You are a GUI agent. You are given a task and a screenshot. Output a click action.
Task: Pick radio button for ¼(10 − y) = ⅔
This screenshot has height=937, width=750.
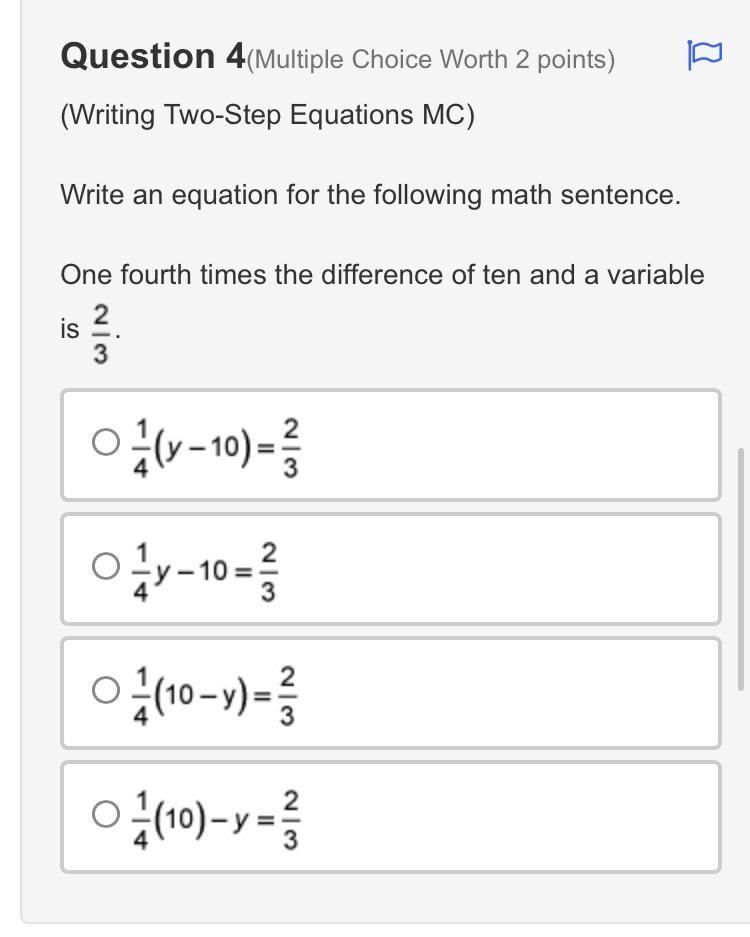(106, 690)
